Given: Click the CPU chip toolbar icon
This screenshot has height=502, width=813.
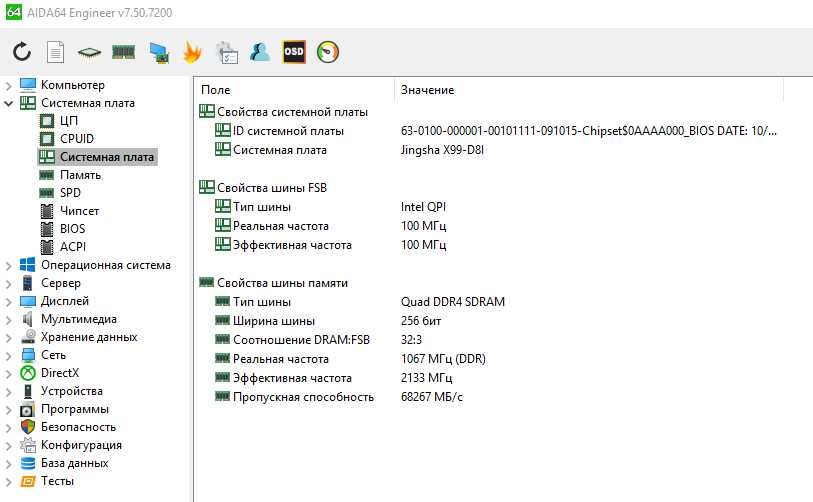Looking at the screenshot, I should (x=89, y=52).
